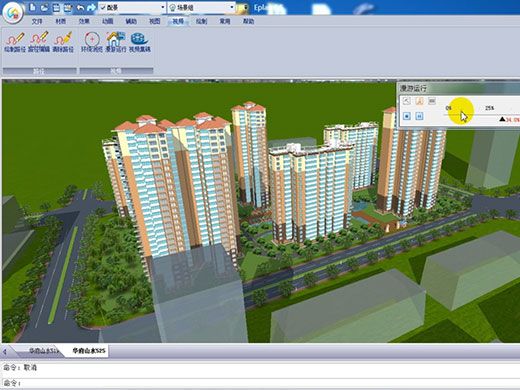Start the orbit browse tool
This screenshot has height=390, width=520.
coord(92,42)
